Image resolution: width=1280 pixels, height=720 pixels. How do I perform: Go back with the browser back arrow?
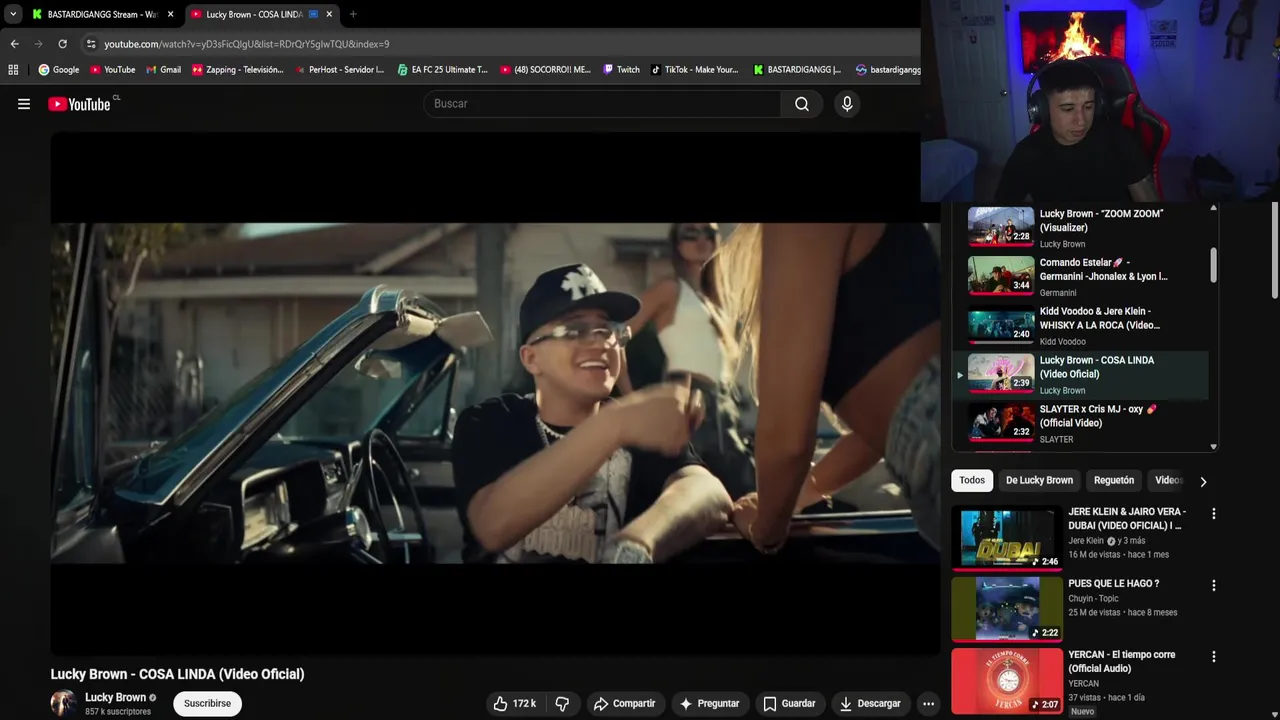click(14, 44)
